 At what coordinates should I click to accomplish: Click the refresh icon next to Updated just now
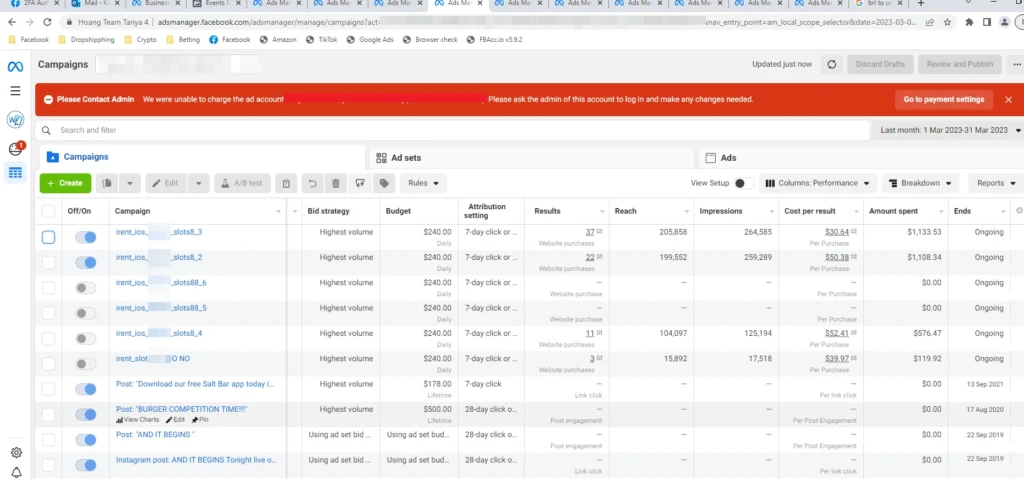831,64
